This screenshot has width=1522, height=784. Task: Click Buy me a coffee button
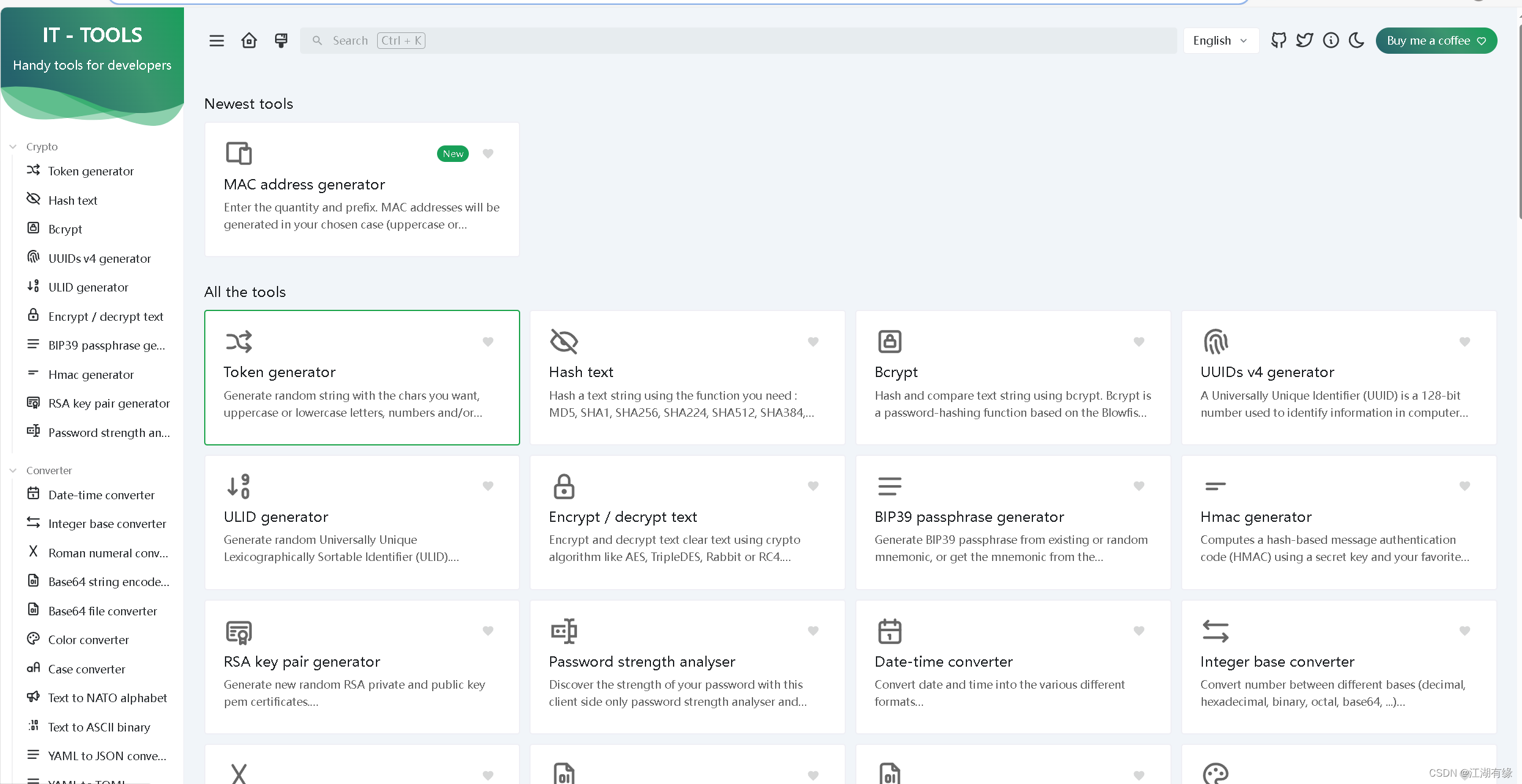(x=1436, y=40)
